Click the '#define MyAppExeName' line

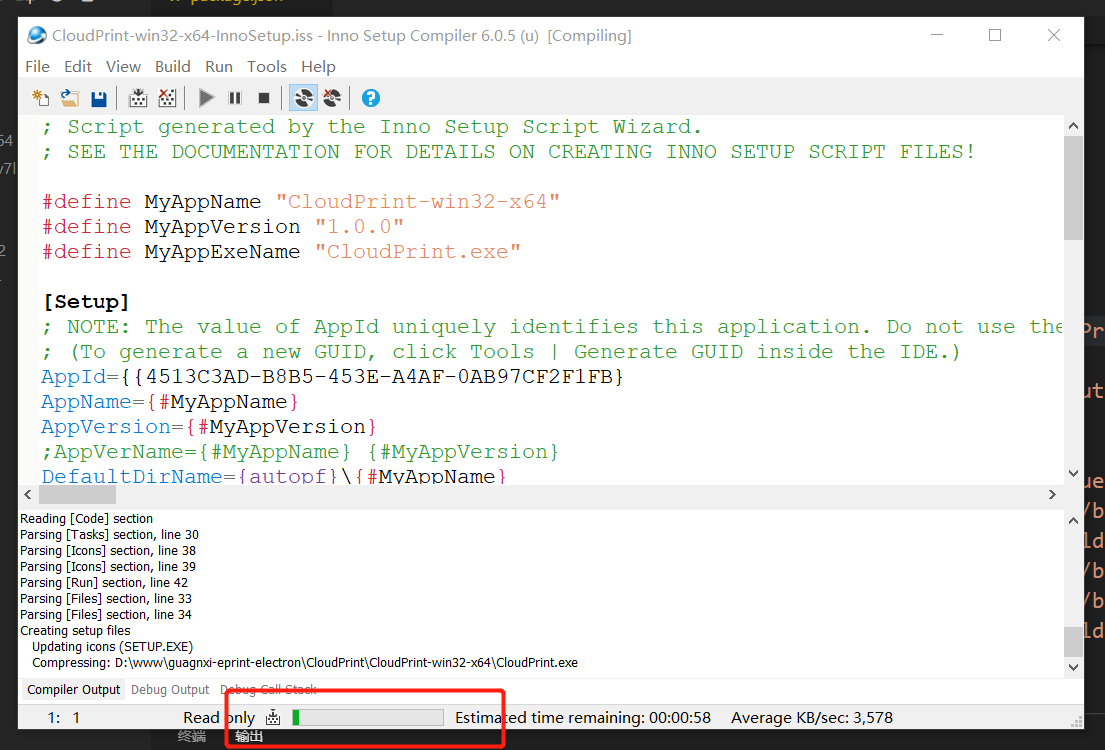click(x=281, y=252)
